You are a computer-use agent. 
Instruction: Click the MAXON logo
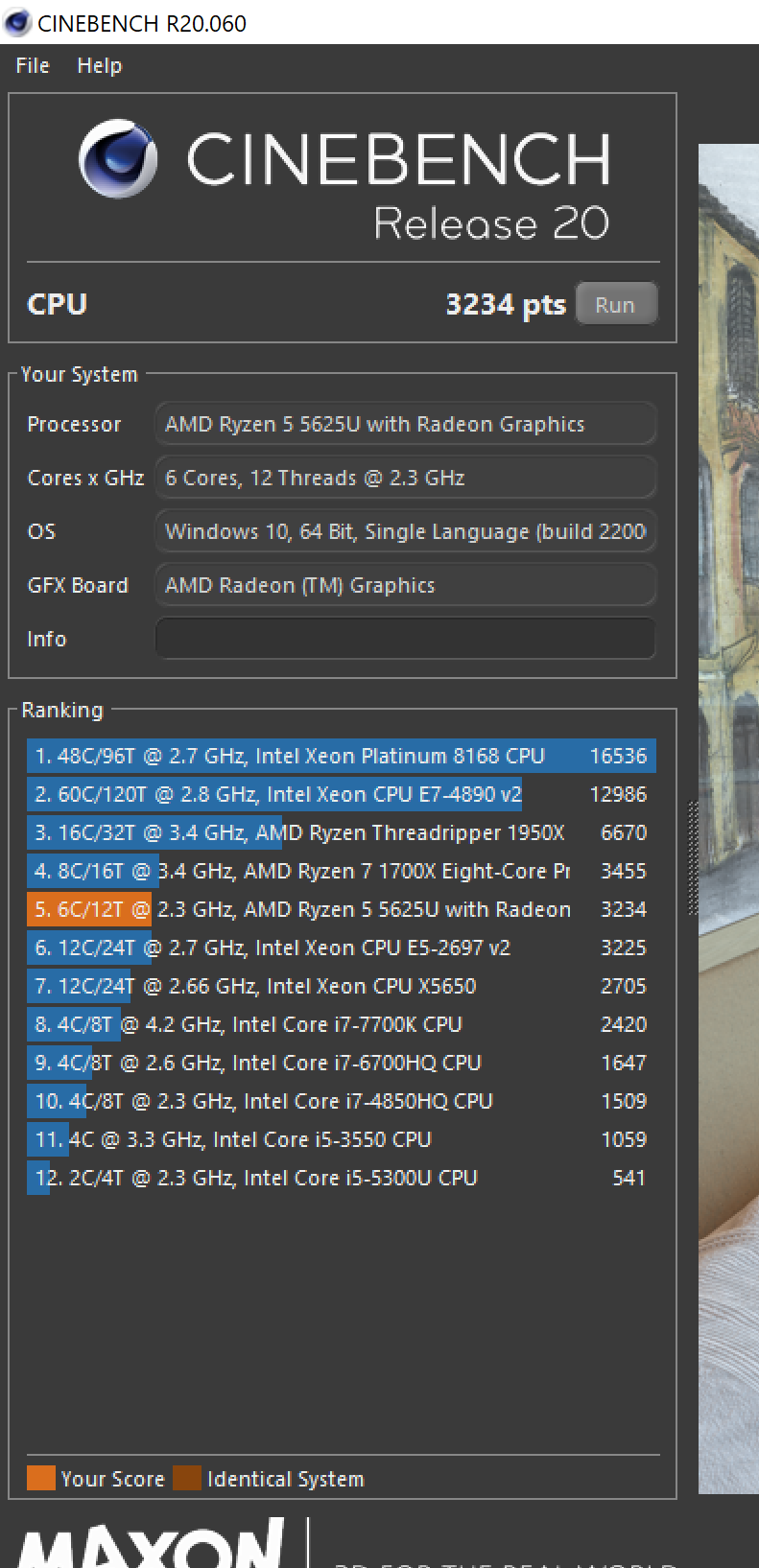[x=151, y=1541]
